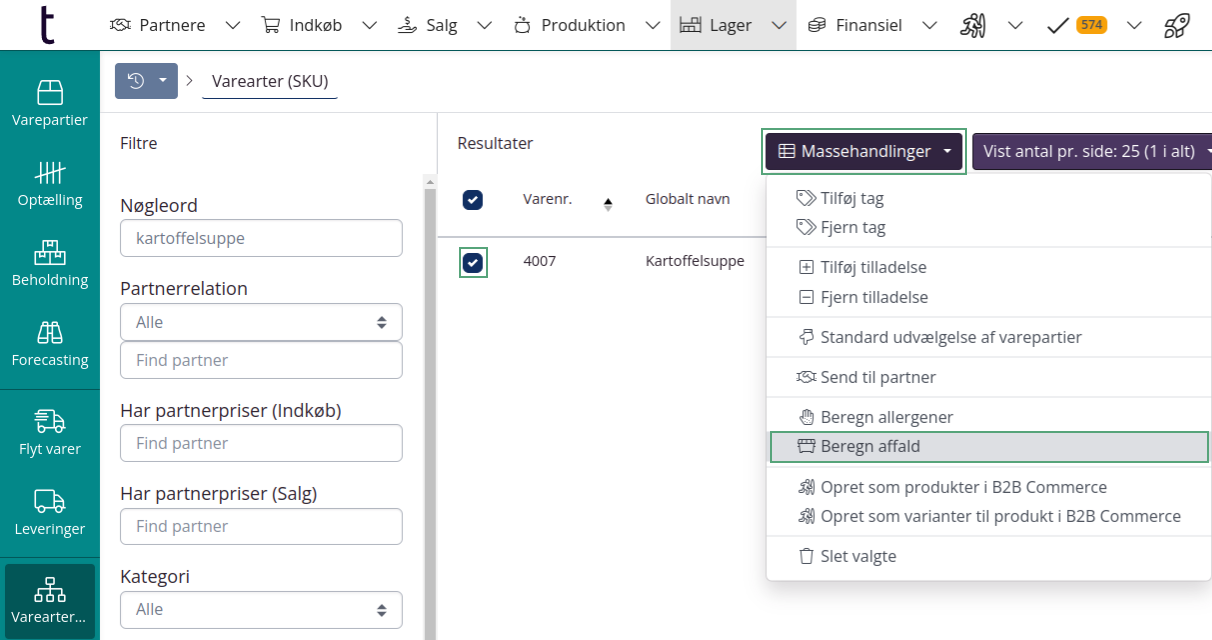Click the Nøgleord keyword input field
This screenshot has width=1212, height=640.
pyautogui.click(x=261, y=239)
